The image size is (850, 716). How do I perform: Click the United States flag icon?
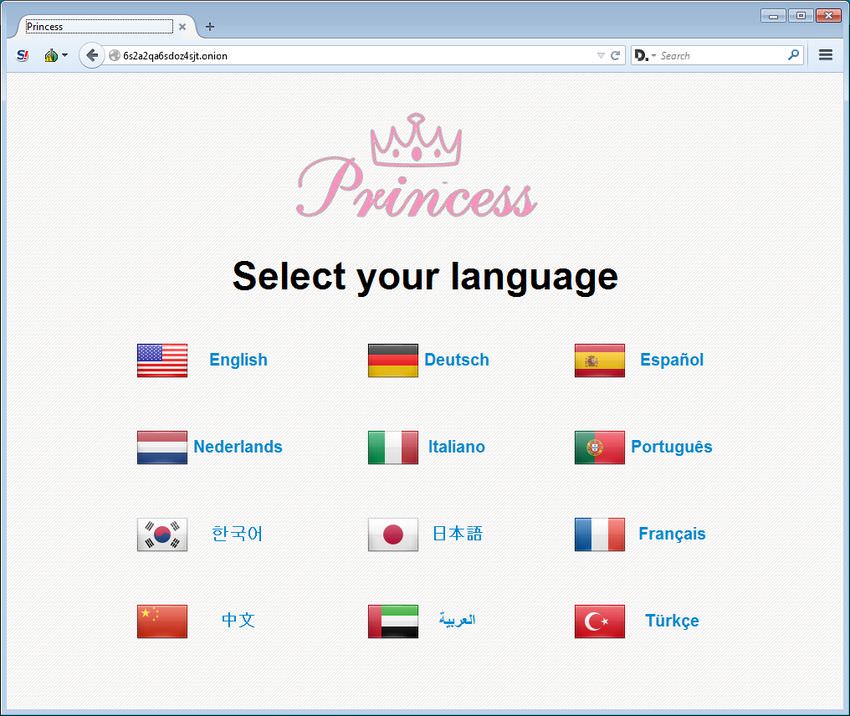(162, 360)
